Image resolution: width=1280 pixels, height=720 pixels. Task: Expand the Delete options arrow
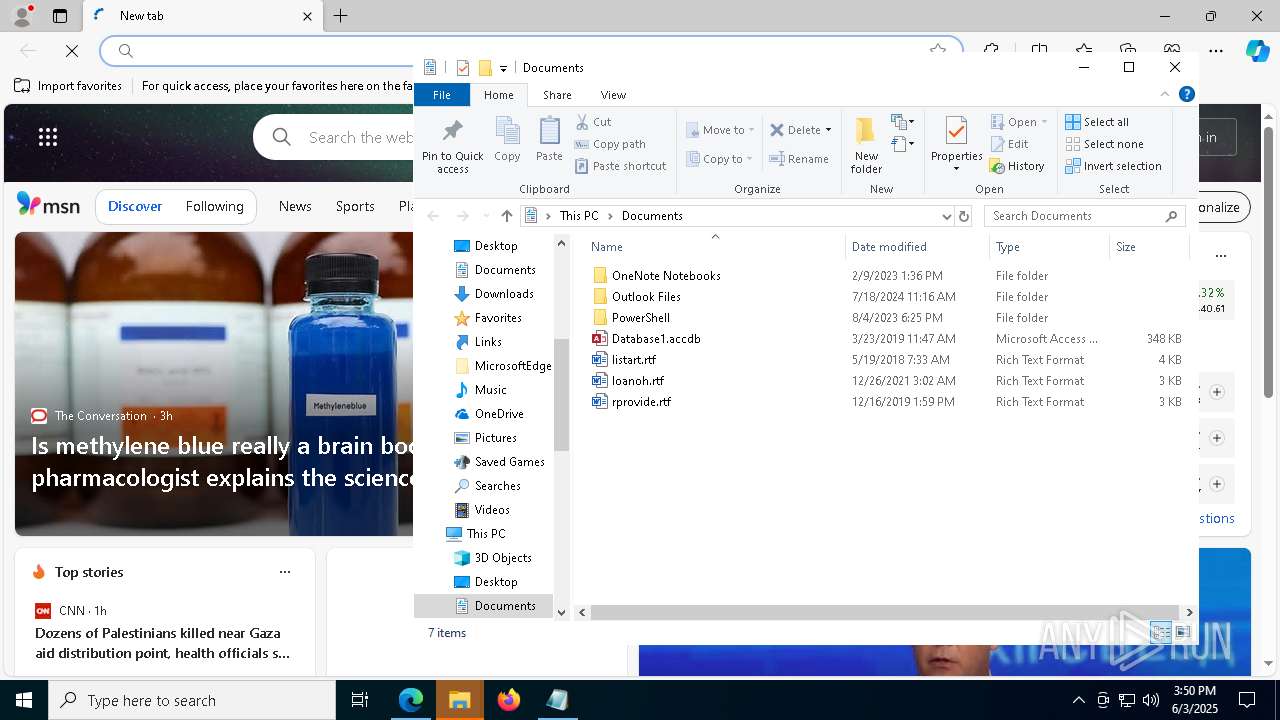click(x=828, y=130)
